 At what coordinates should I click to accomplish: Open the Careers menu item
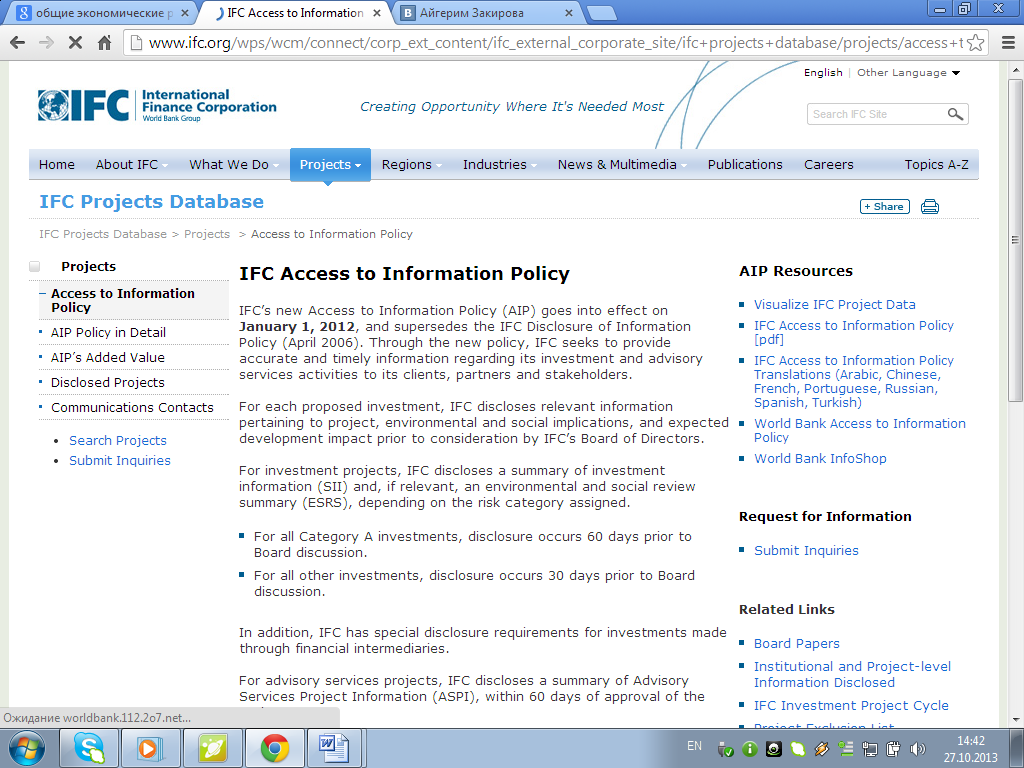tap(829, 165)
